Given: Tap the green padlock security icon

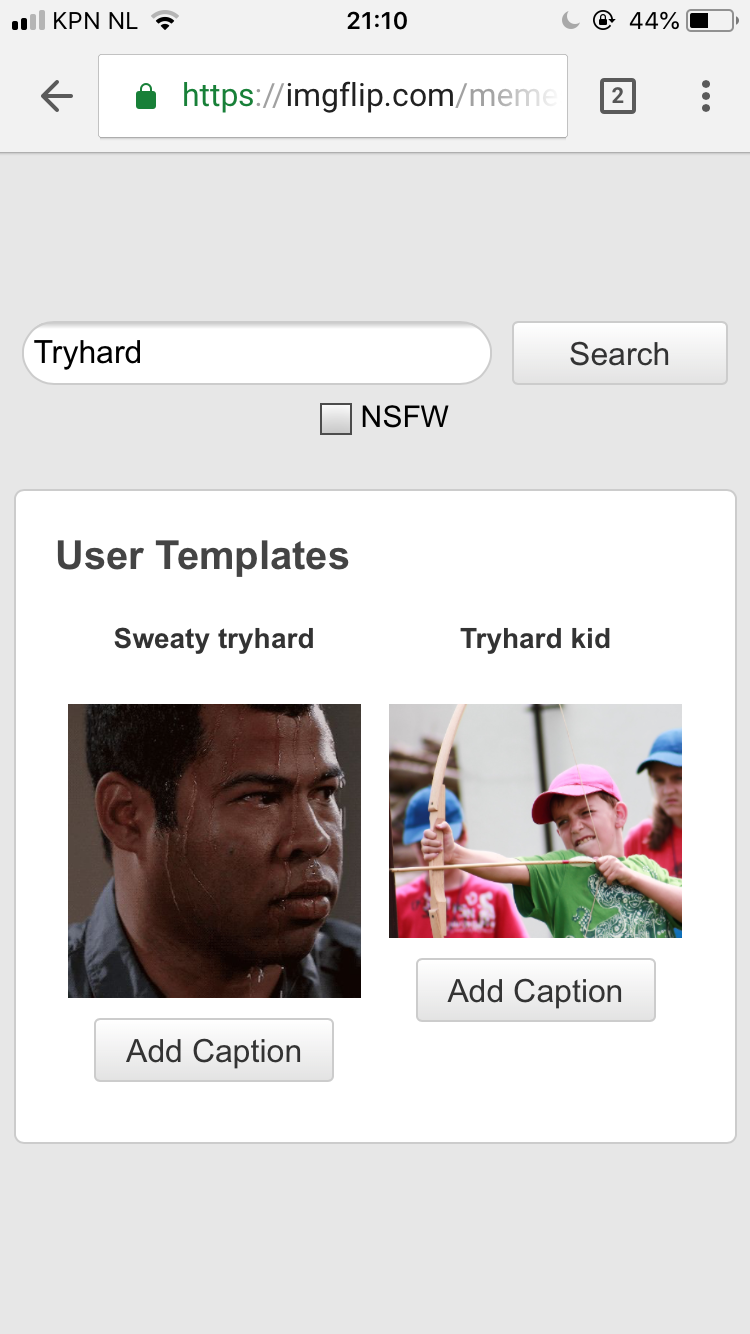Looking at the screenshot, I should 146,96.
